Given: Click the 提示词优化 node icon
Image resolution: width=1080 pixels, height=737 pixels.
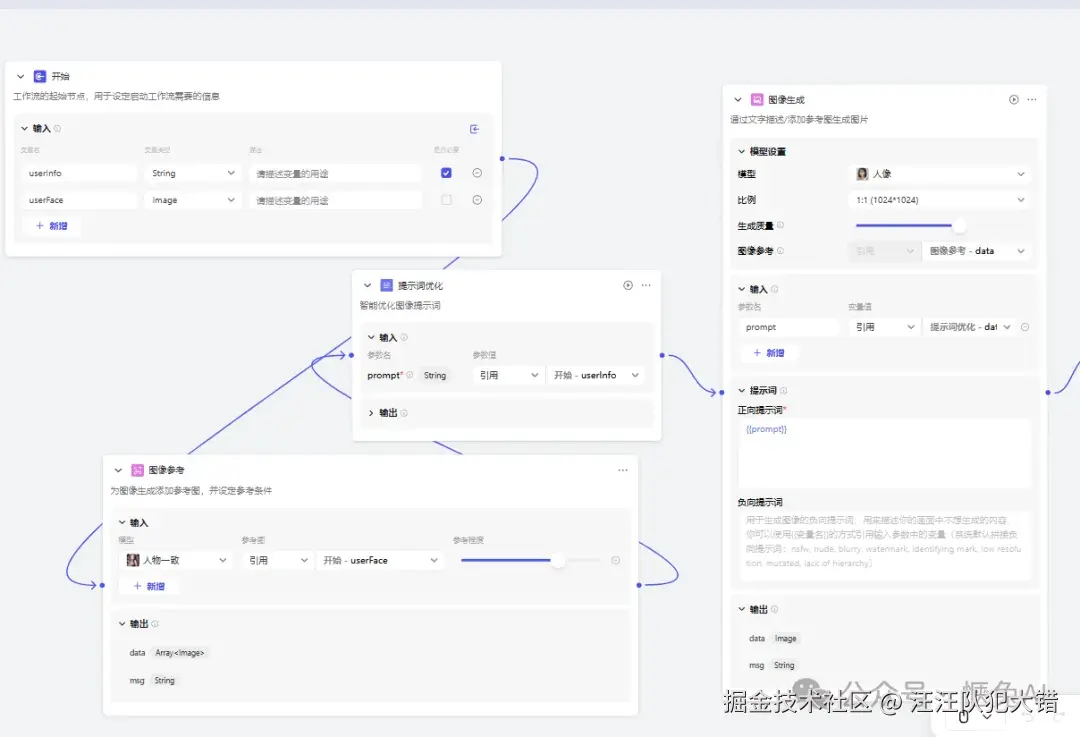Looking at the screenshot, I should pyautogui.click(x=386, y=285).
